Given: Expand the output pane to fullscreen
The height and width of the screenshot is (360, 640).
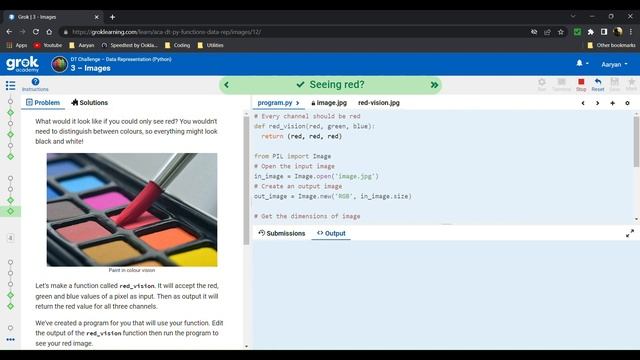Looking at the screenshot, I should (630, 233).
